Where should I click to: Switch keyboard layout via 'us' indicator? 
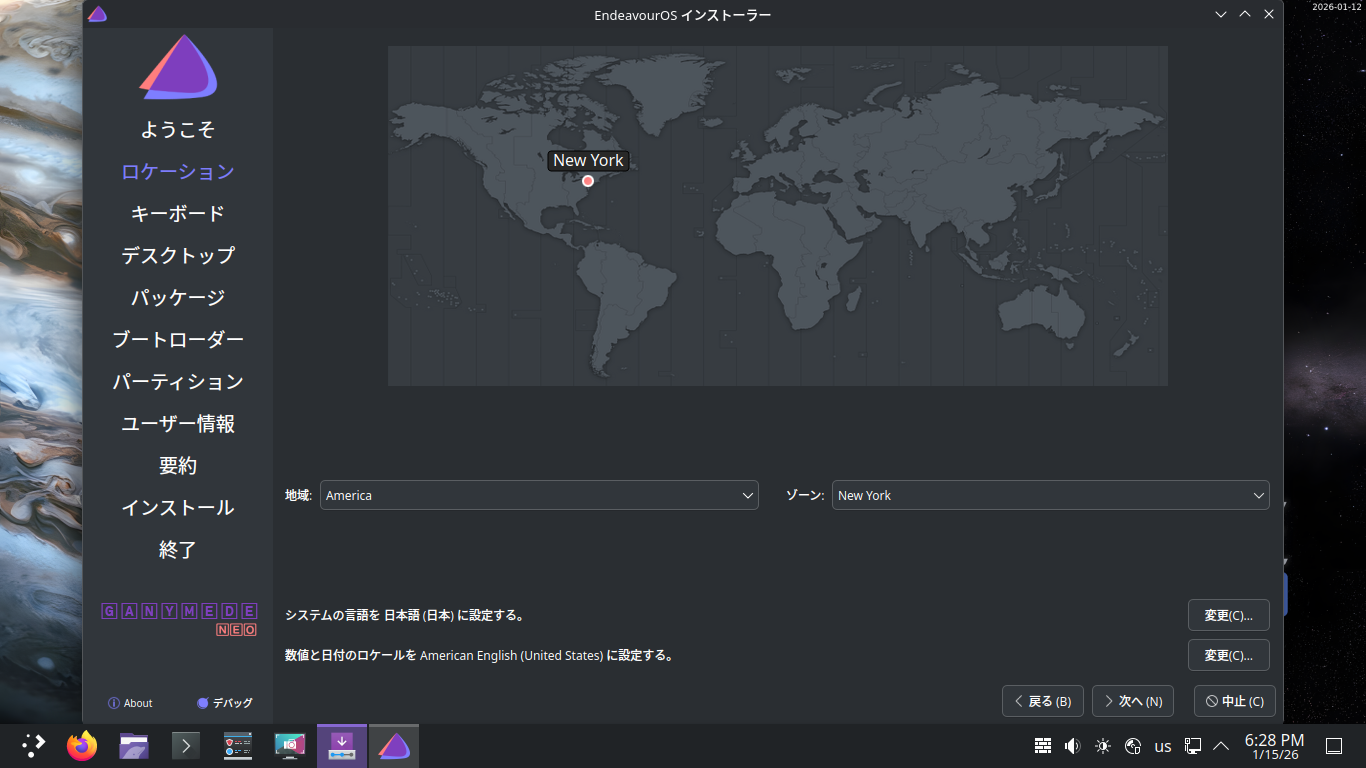click(x=1163, y=746)
